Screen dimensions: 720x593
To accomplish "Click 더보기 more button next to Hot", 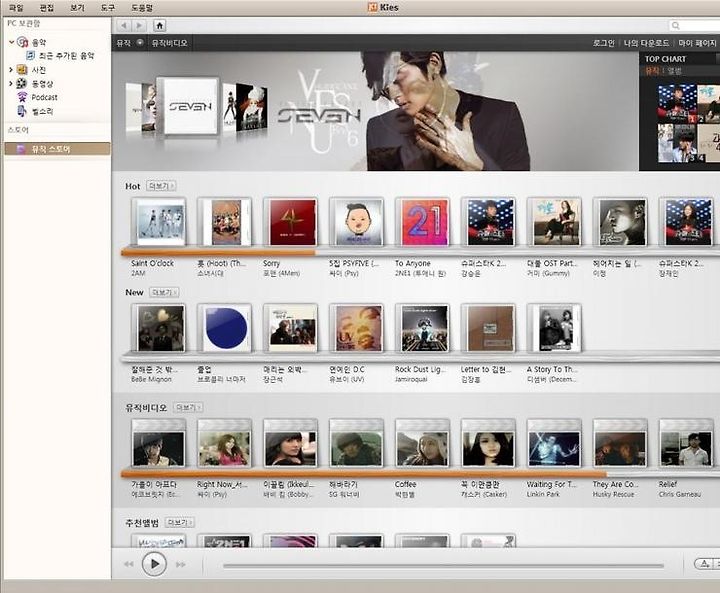I will (x=161, y=186).
